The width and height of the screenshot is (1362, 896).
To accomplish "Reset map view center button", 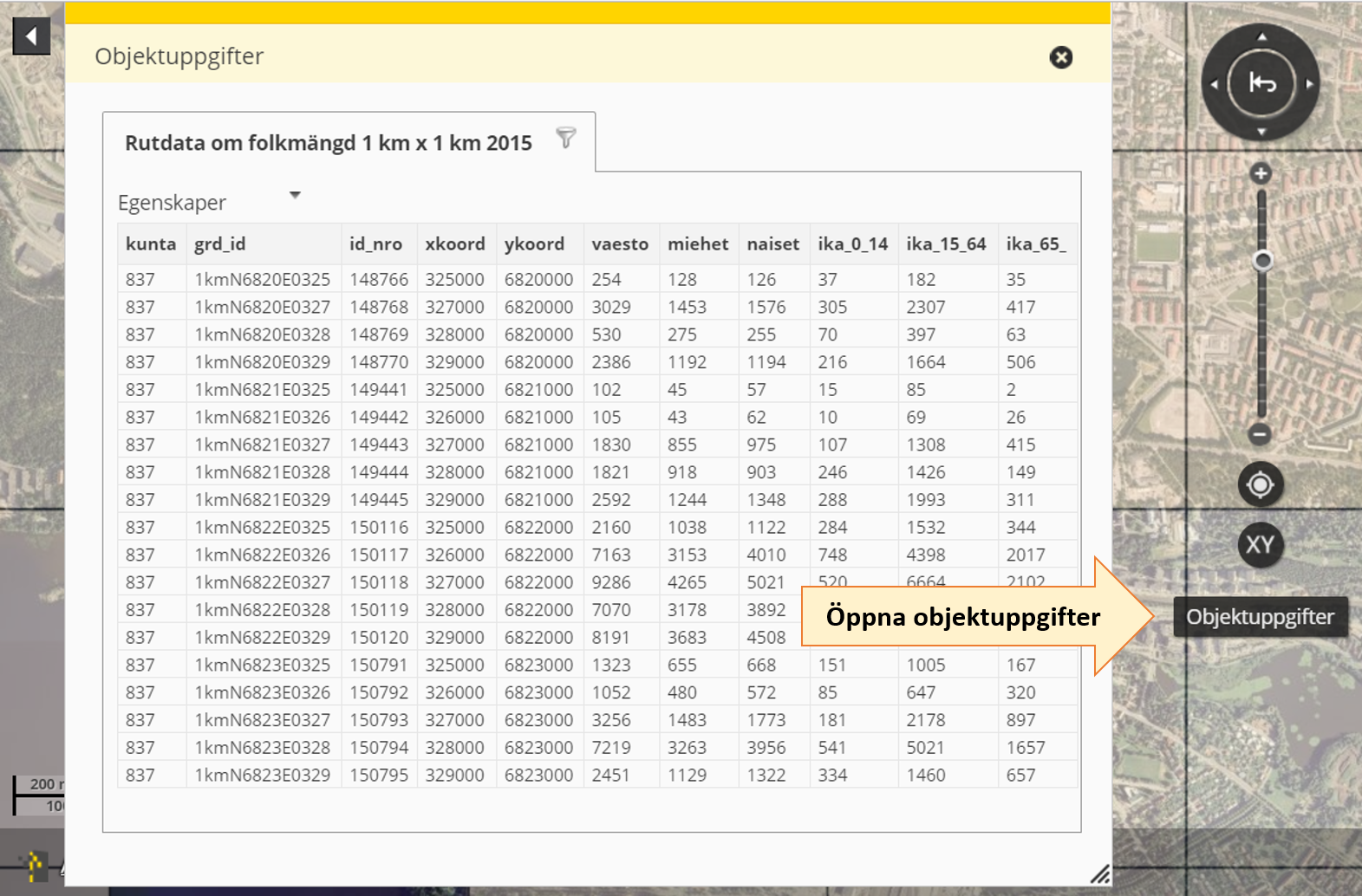I will coord(1261,84).
